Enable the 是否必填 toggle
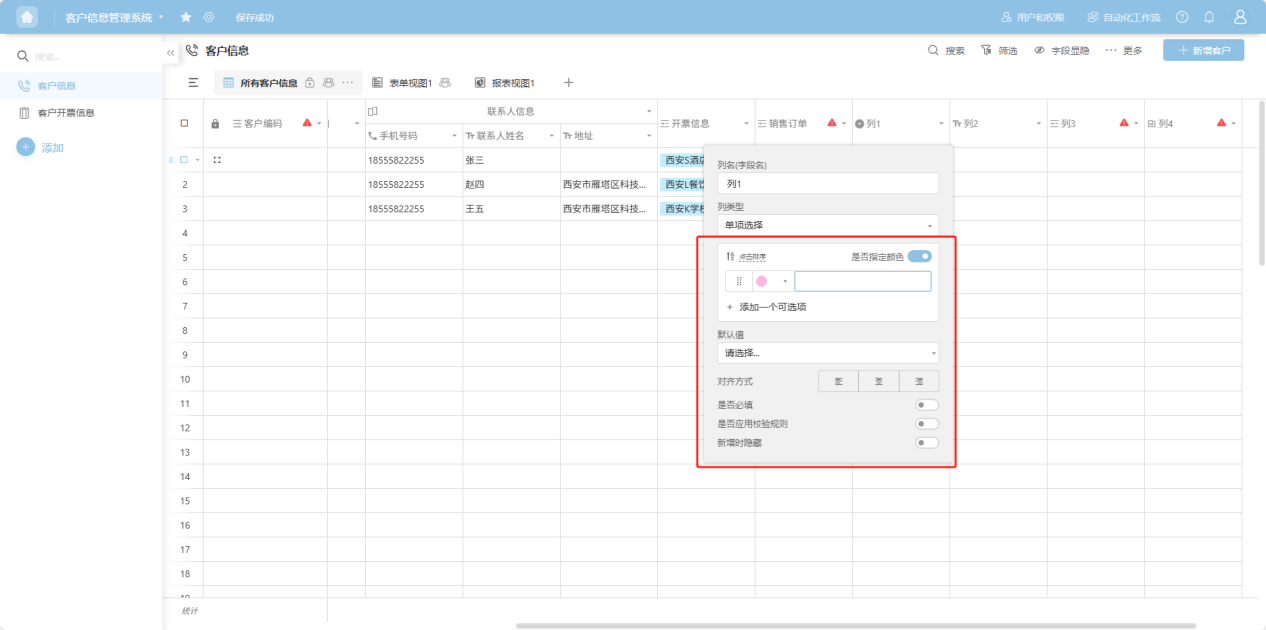This screenshot has height=630, width=1266. (927, 405)
